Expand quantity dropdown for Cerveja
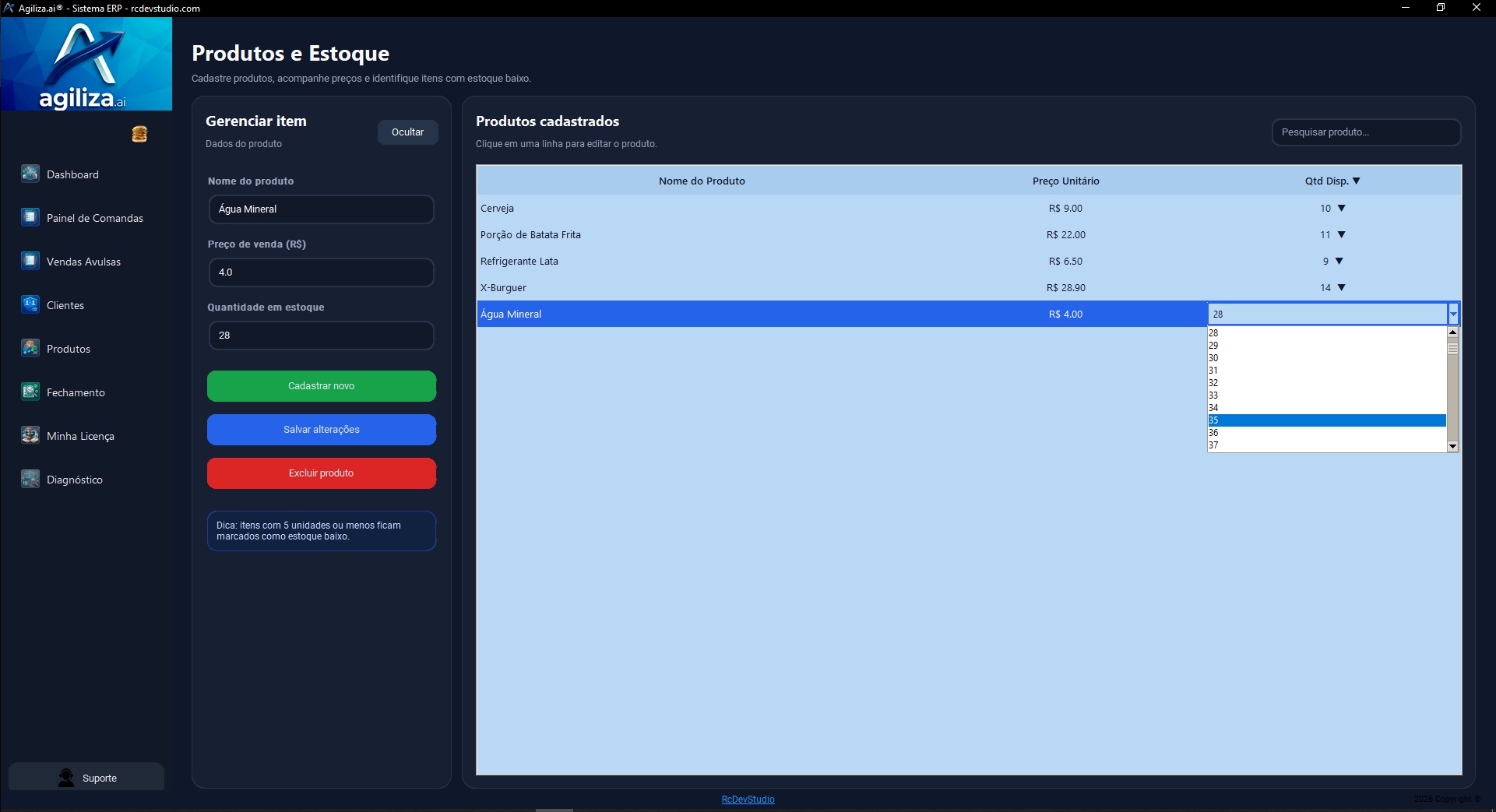This screenshot has width=1496, height=812. (1342, 208)
